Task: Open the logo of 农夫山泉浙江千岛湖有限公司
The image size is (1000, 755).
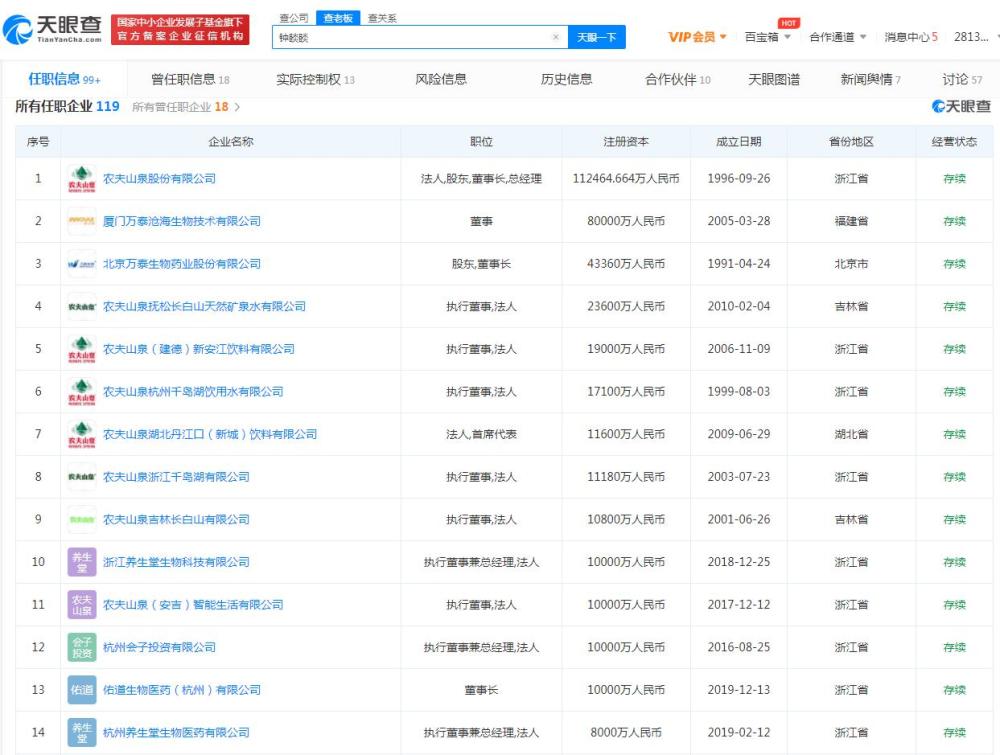Action: [x=82, y=477]
